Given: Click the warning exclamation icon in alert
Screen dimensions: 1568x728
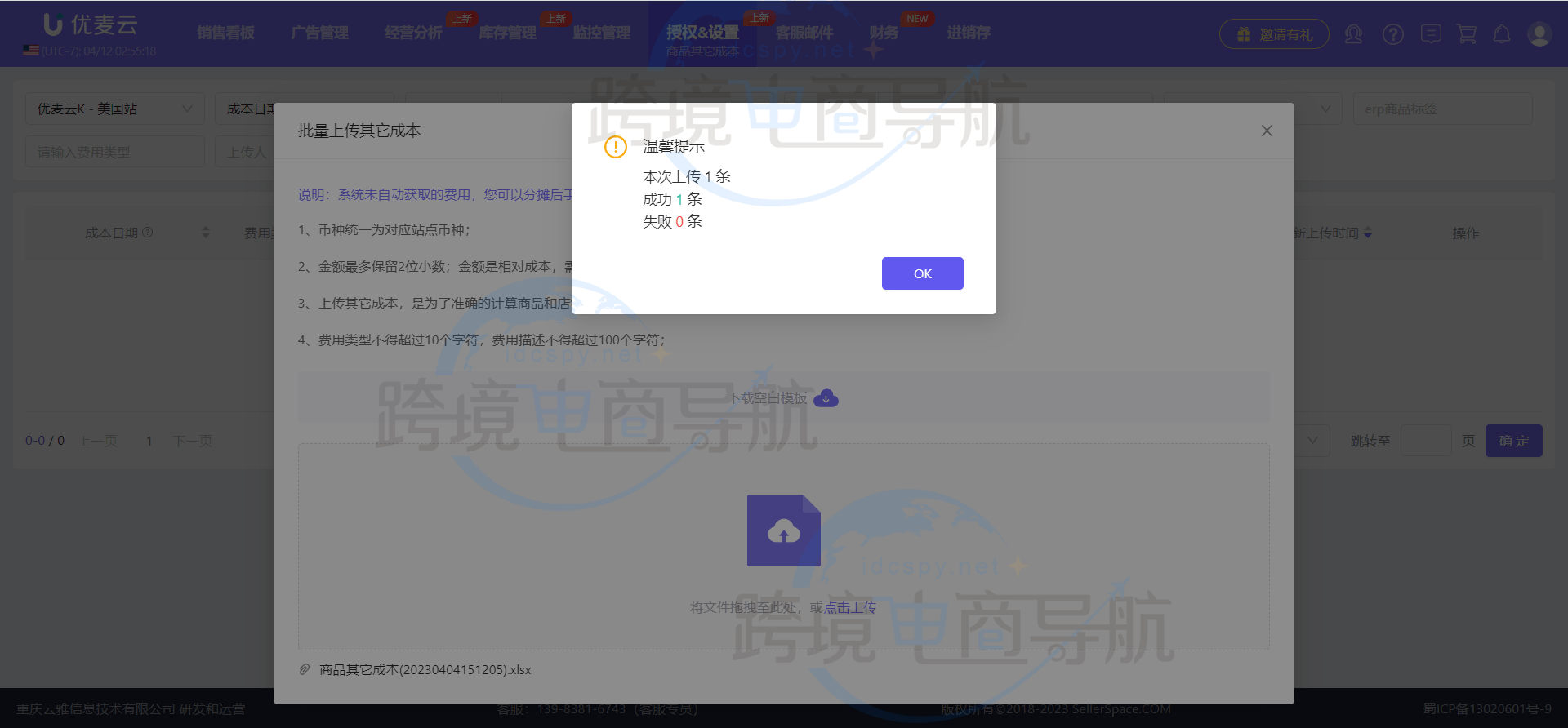Looking at the screenshot, I should tap(615, 147).
